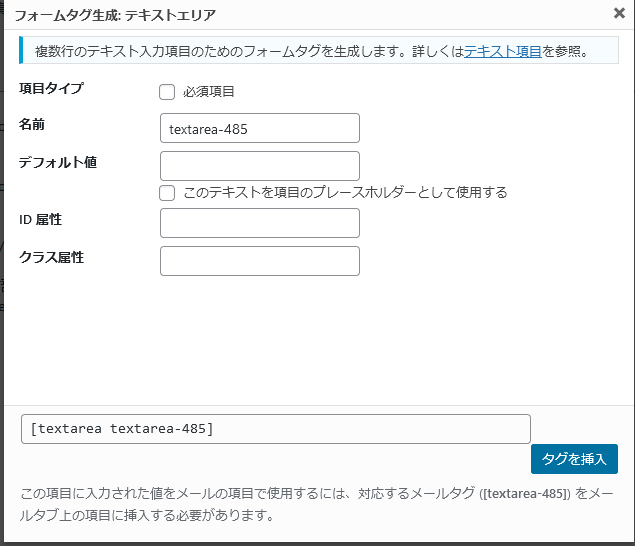Click the 項目タイプ row label
Image resolution: width=635 pixels, height=546 pixels.
(51, 88)
